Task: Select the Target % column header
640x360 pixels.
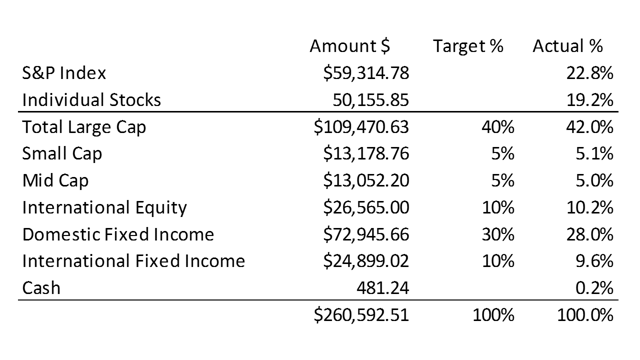Action: pos(468,46)
